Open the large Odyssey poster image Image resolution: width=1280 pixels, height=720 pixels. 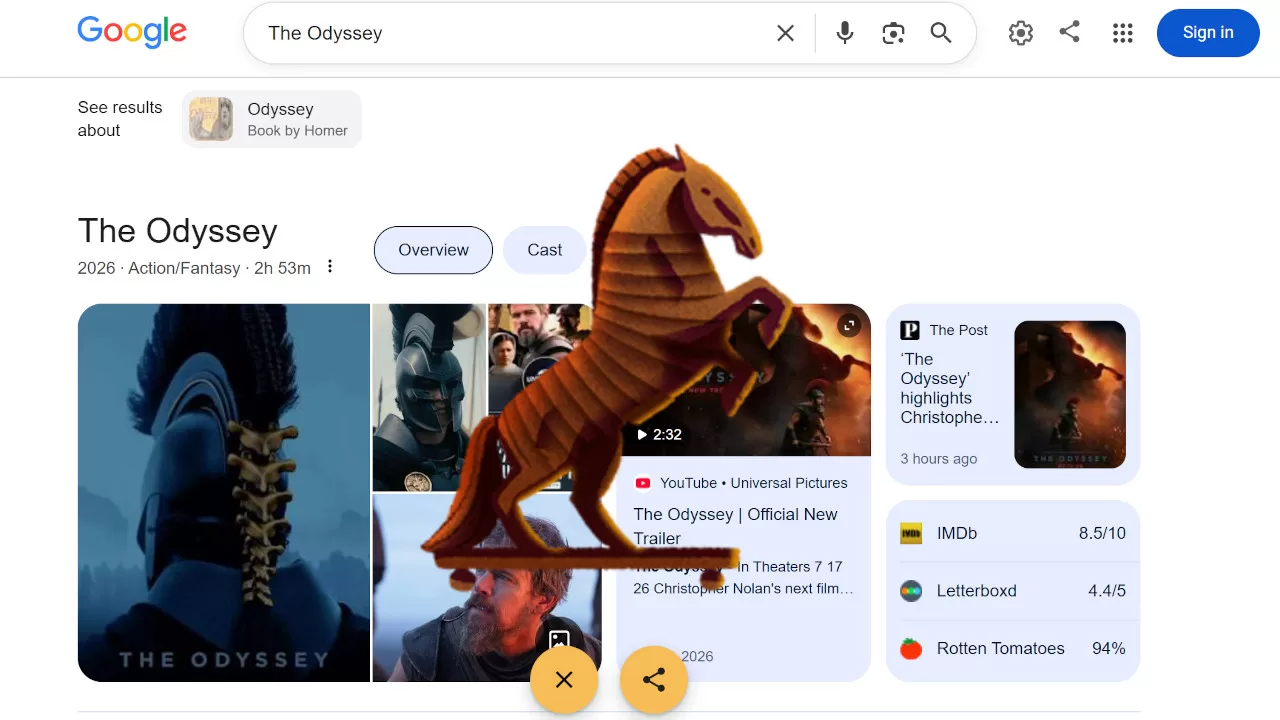(x=224, y=493)
